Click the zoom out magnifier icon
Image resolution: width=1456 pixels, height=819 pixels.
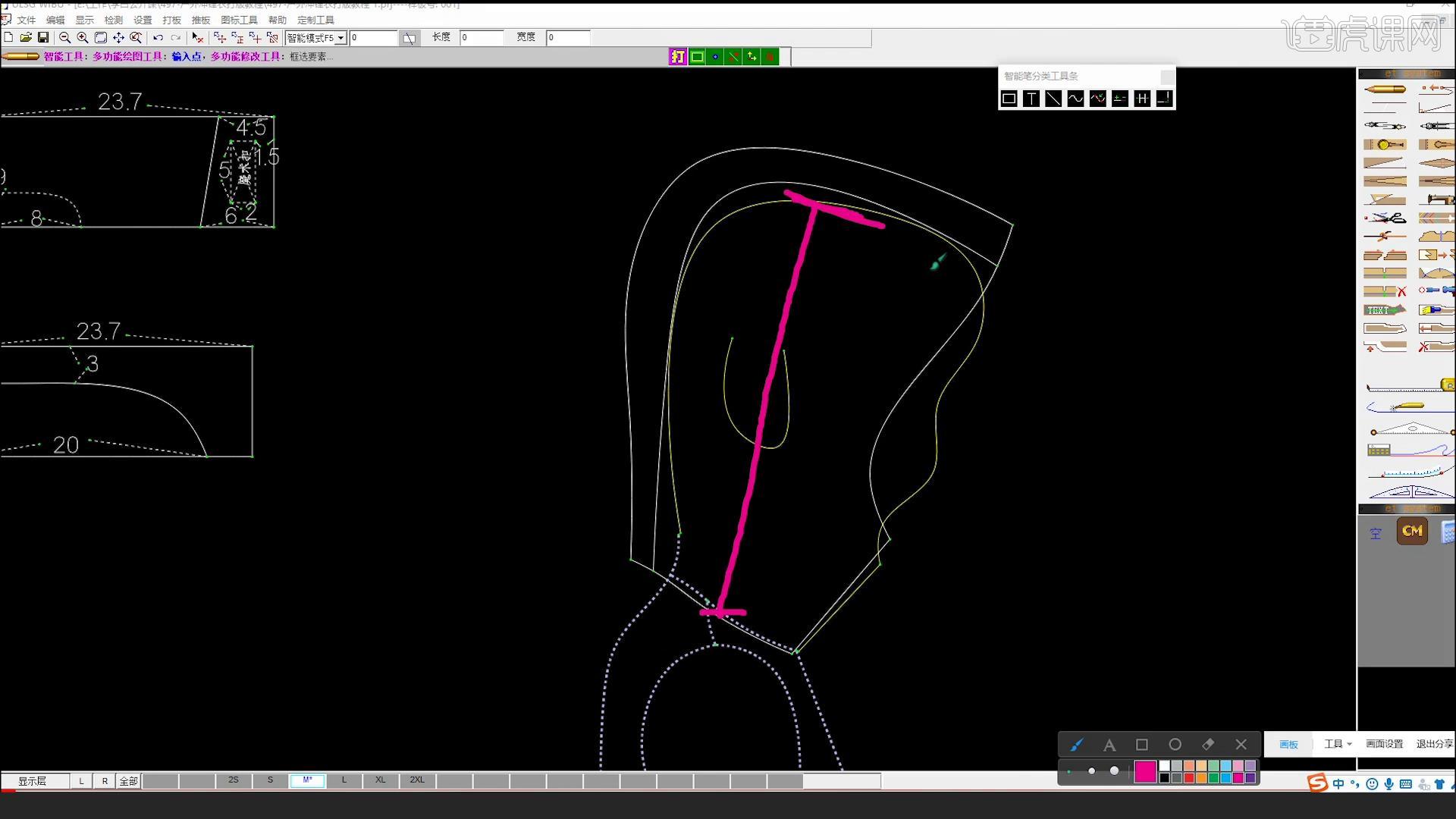(64, 37)
